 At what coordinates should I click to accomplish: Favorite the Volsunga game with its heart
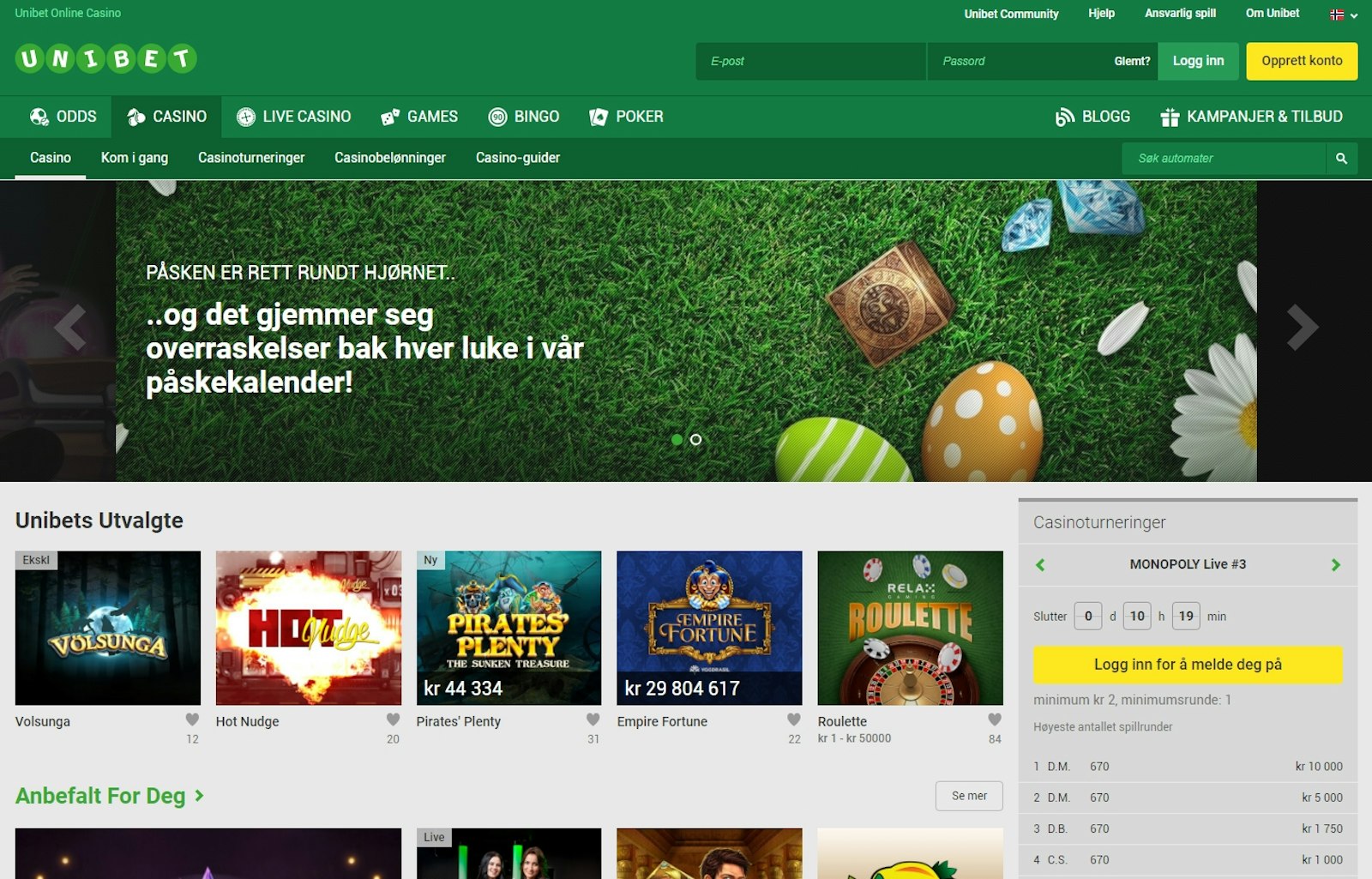click(193, 720)
